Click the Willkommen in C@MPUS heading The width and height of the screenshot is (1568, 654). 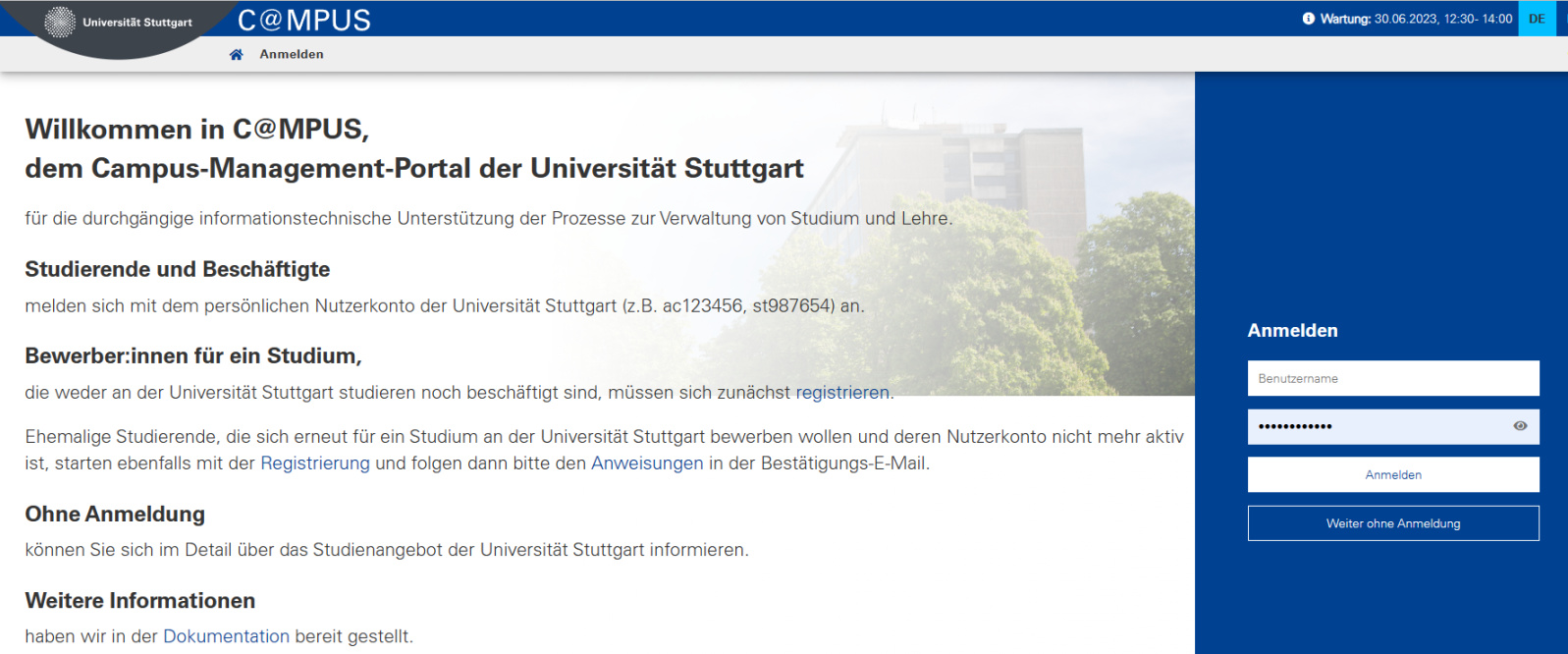point(196,130)
